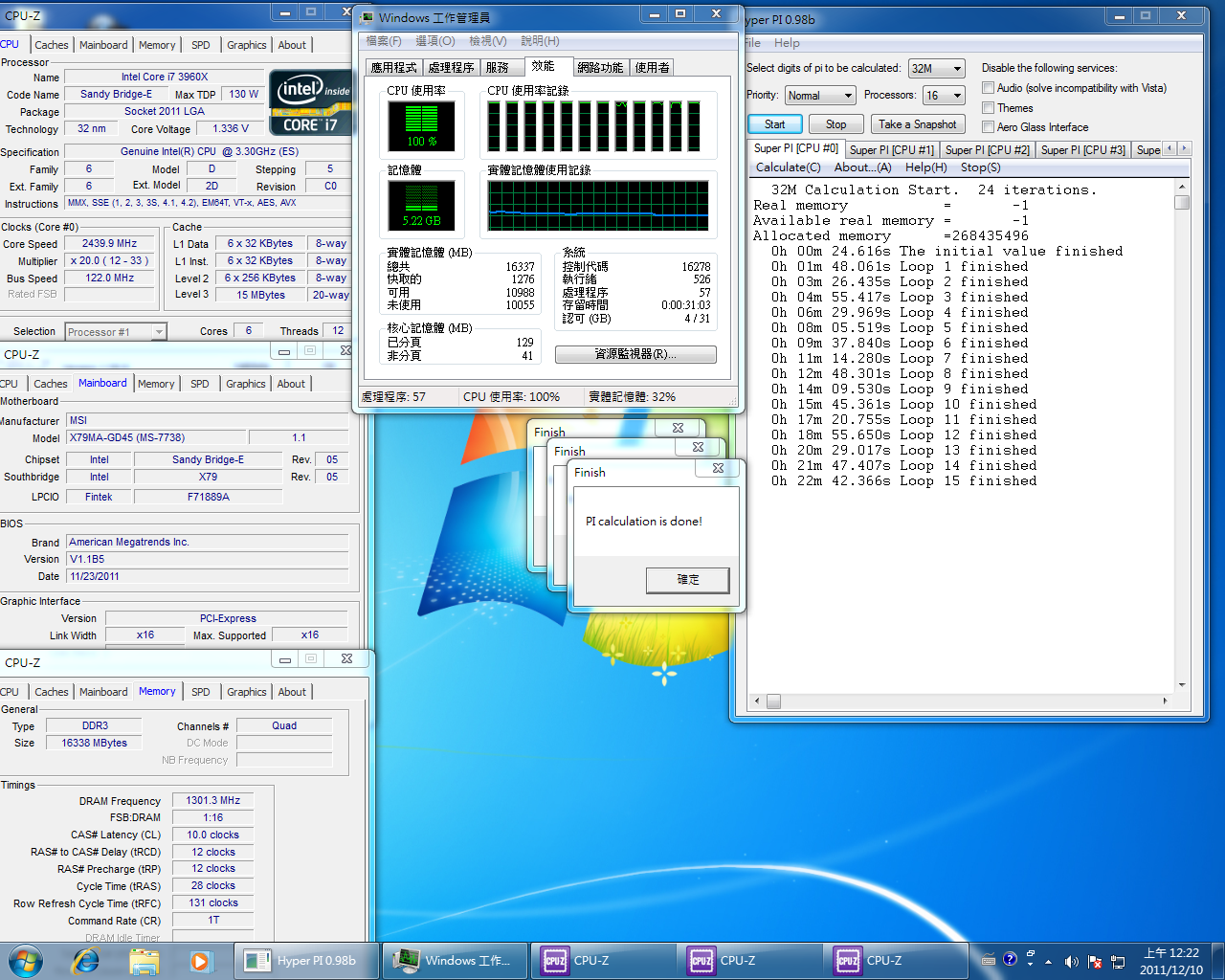Switch to Windows Task Manager taskbar button

click(454, 961)
